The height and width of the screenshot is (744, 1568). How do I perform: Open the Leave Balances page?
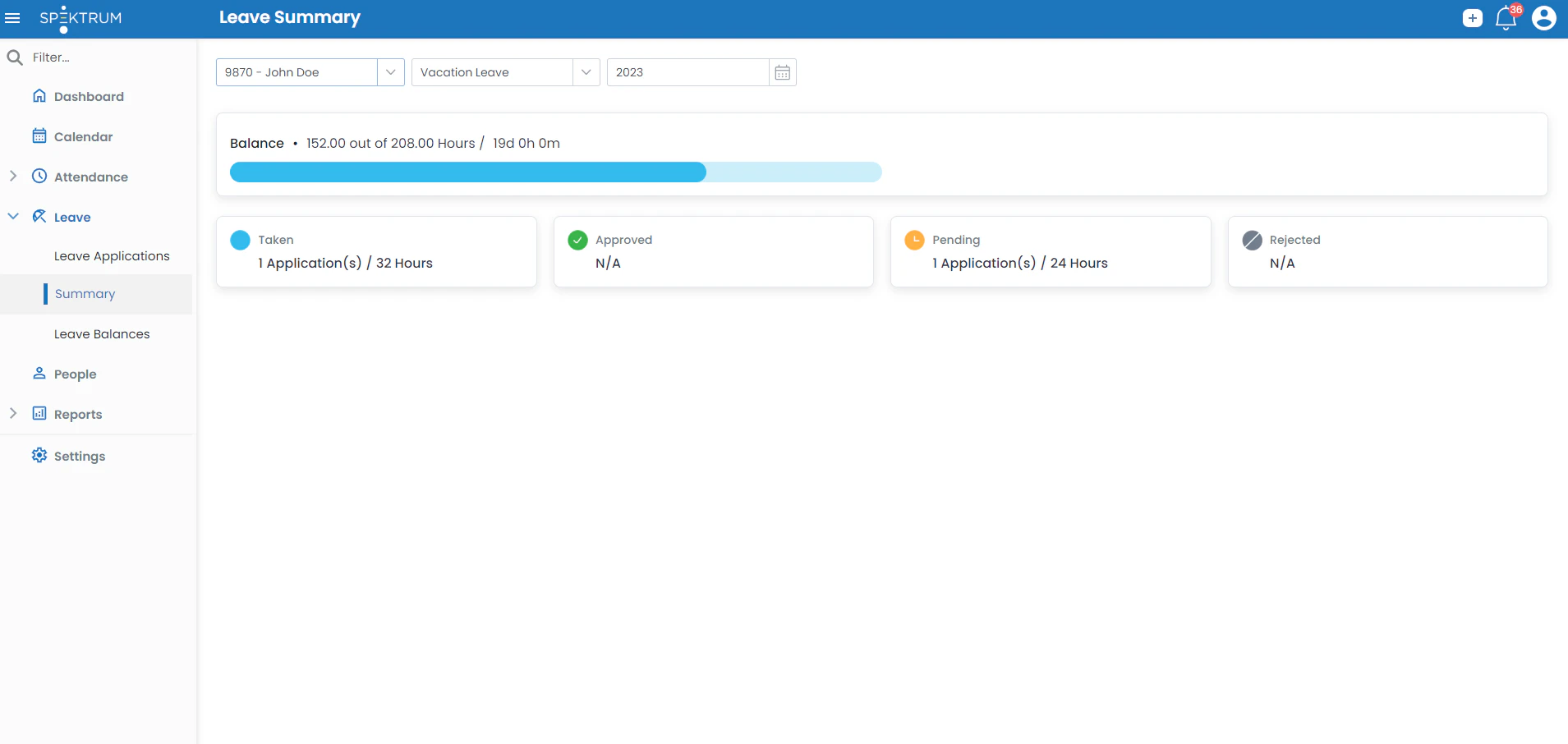(x=102, y=334)
